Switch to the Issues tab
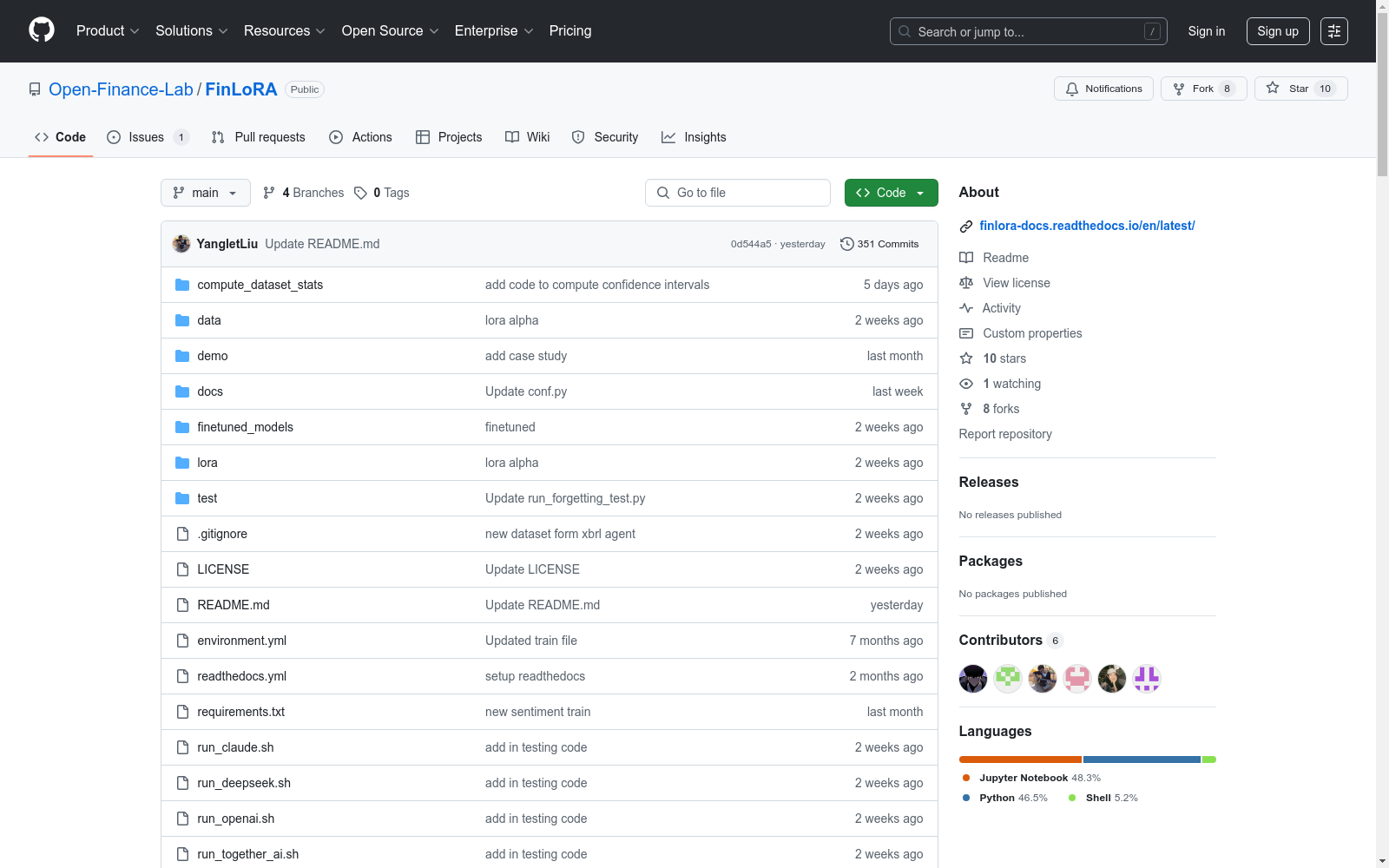This screenshot has width=1389, height=868. coord(148,137)
